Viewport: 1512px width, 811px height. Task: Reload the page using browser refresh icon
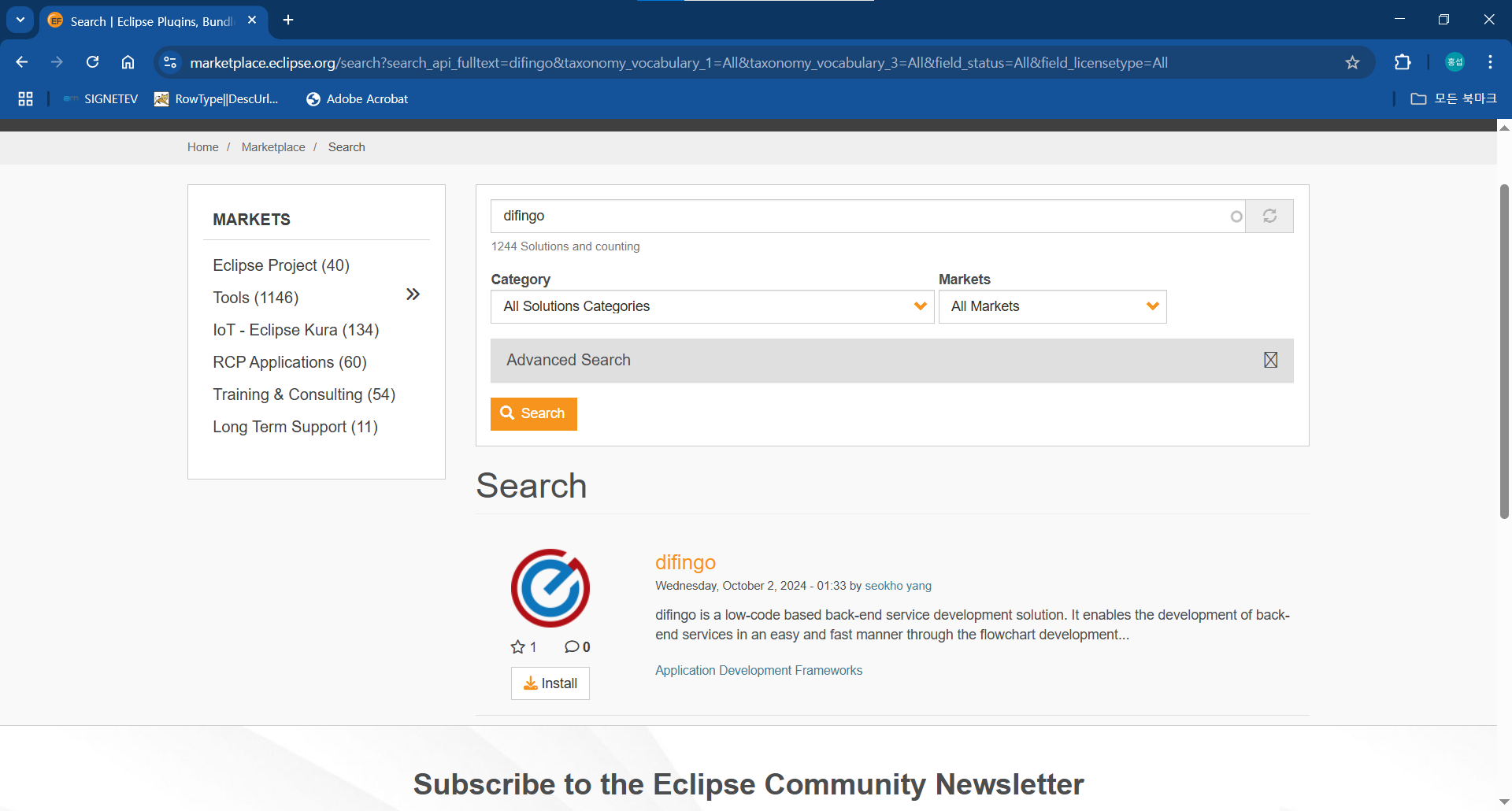pos(92,63)
